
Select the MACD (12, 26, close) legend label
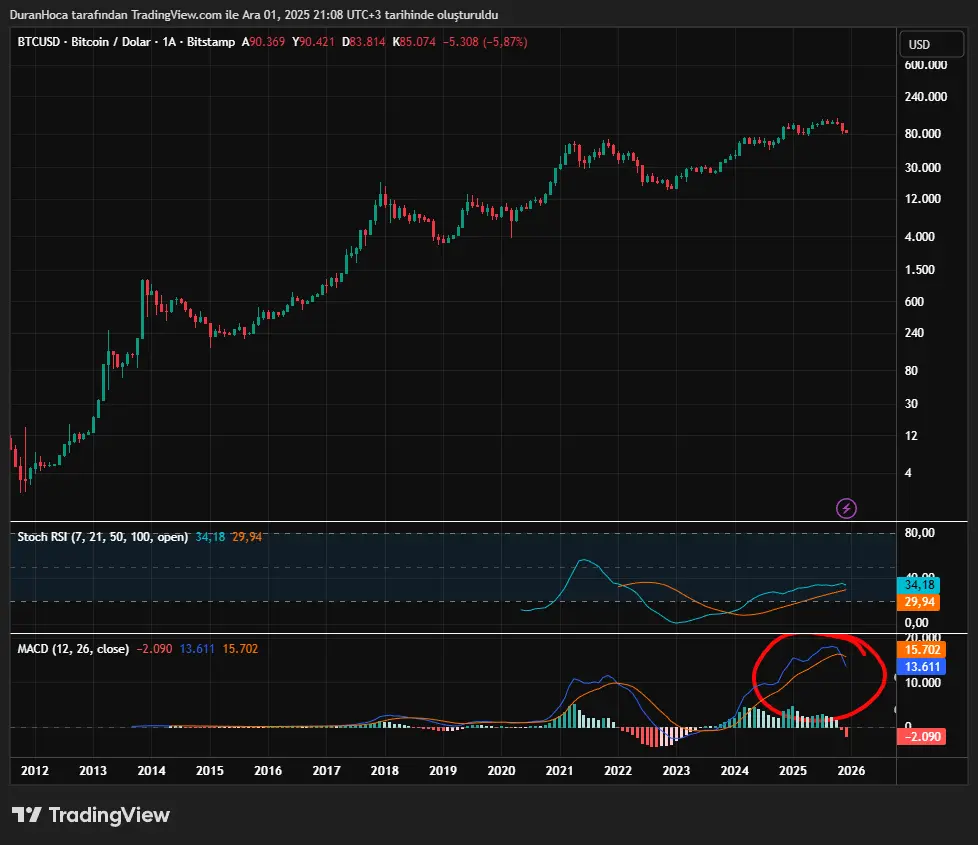(x=73, y=649)
